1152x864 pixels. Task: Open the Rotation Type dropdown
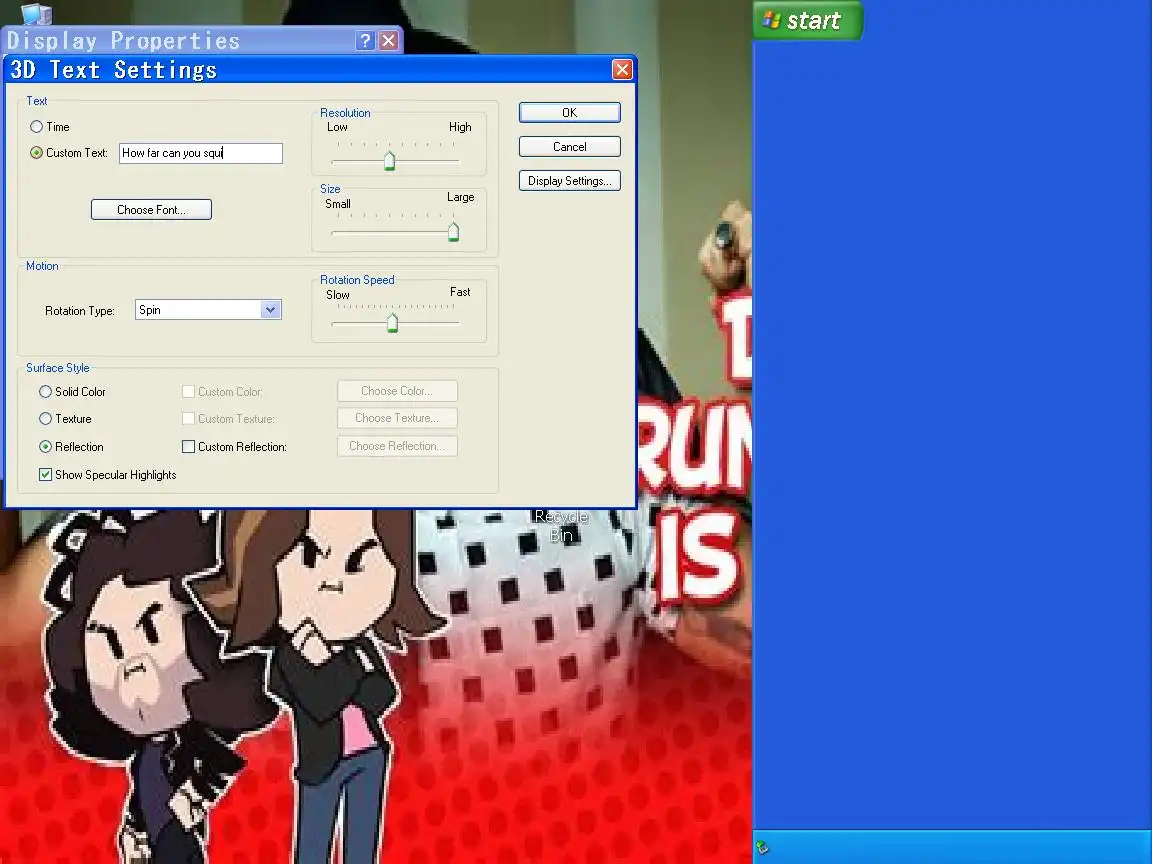pos(270,309)
